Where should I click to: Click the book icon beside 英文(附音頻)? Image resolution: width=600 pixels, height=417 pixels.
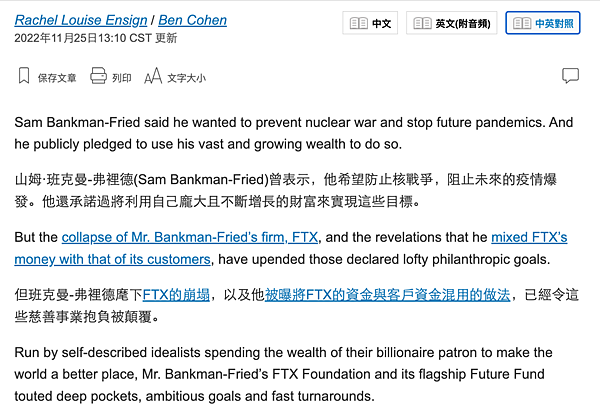(x=422, y=23)
